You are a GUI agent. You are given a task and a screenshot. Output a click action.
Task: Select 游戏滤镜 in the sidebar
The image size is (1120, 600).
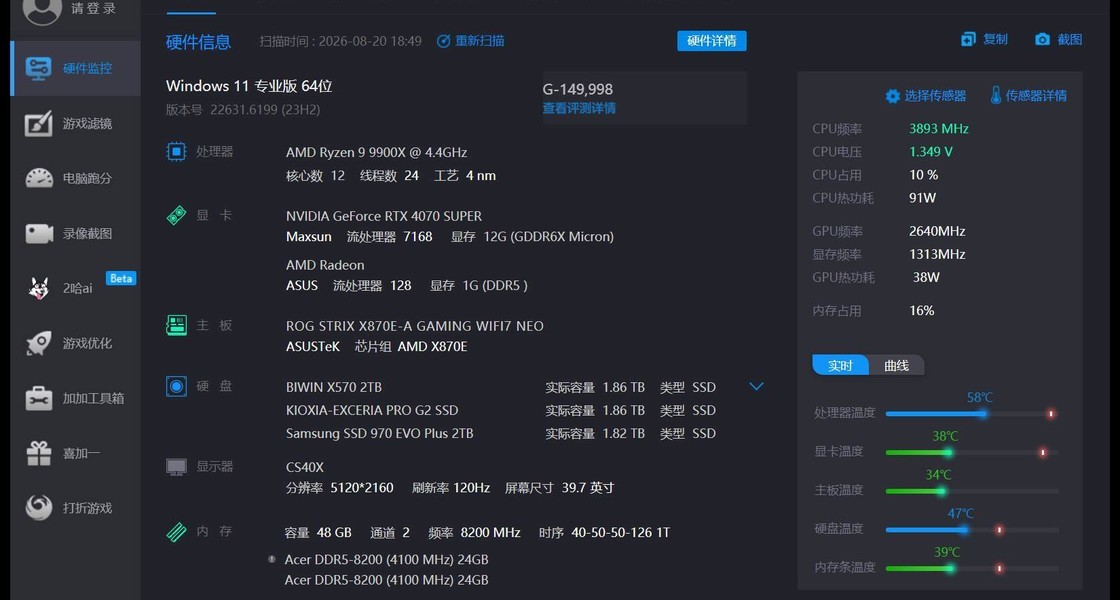click(x=87, y=124)
